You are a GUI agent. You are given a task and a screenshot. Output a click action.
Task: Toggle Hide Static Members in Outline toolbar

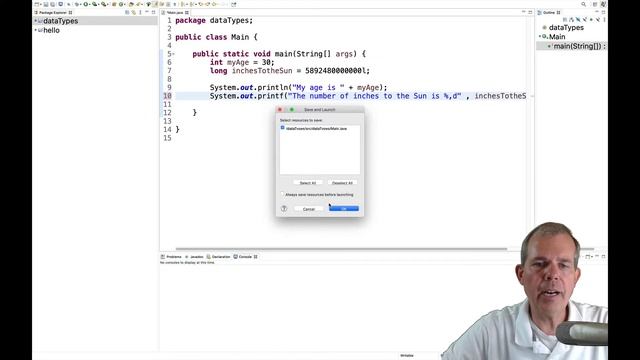(585, 20)
